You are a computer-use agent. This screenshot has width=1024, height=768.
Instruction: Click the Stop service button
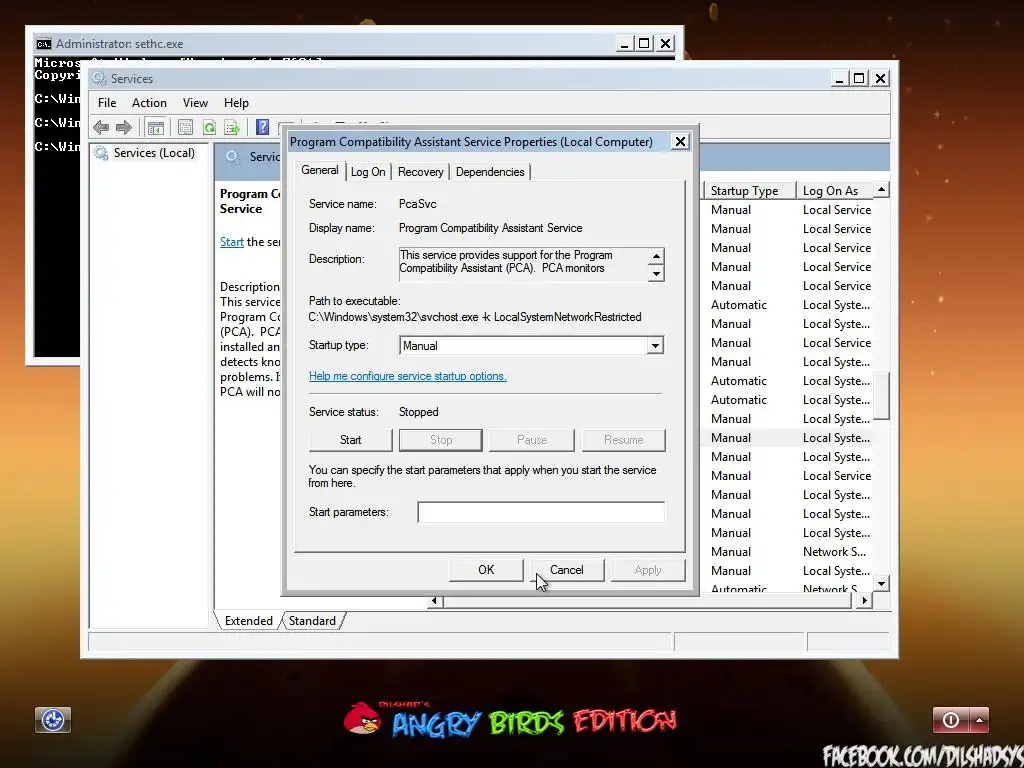click(x=441, y=440)
